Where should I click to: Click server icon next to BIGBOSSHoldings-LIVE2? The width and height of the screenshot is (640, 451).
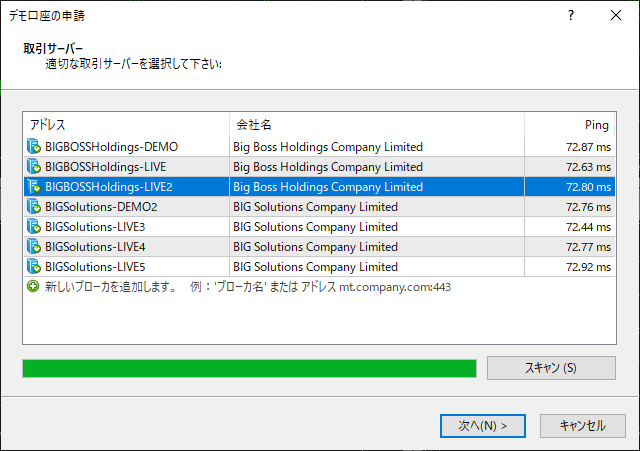pos(34,187)
